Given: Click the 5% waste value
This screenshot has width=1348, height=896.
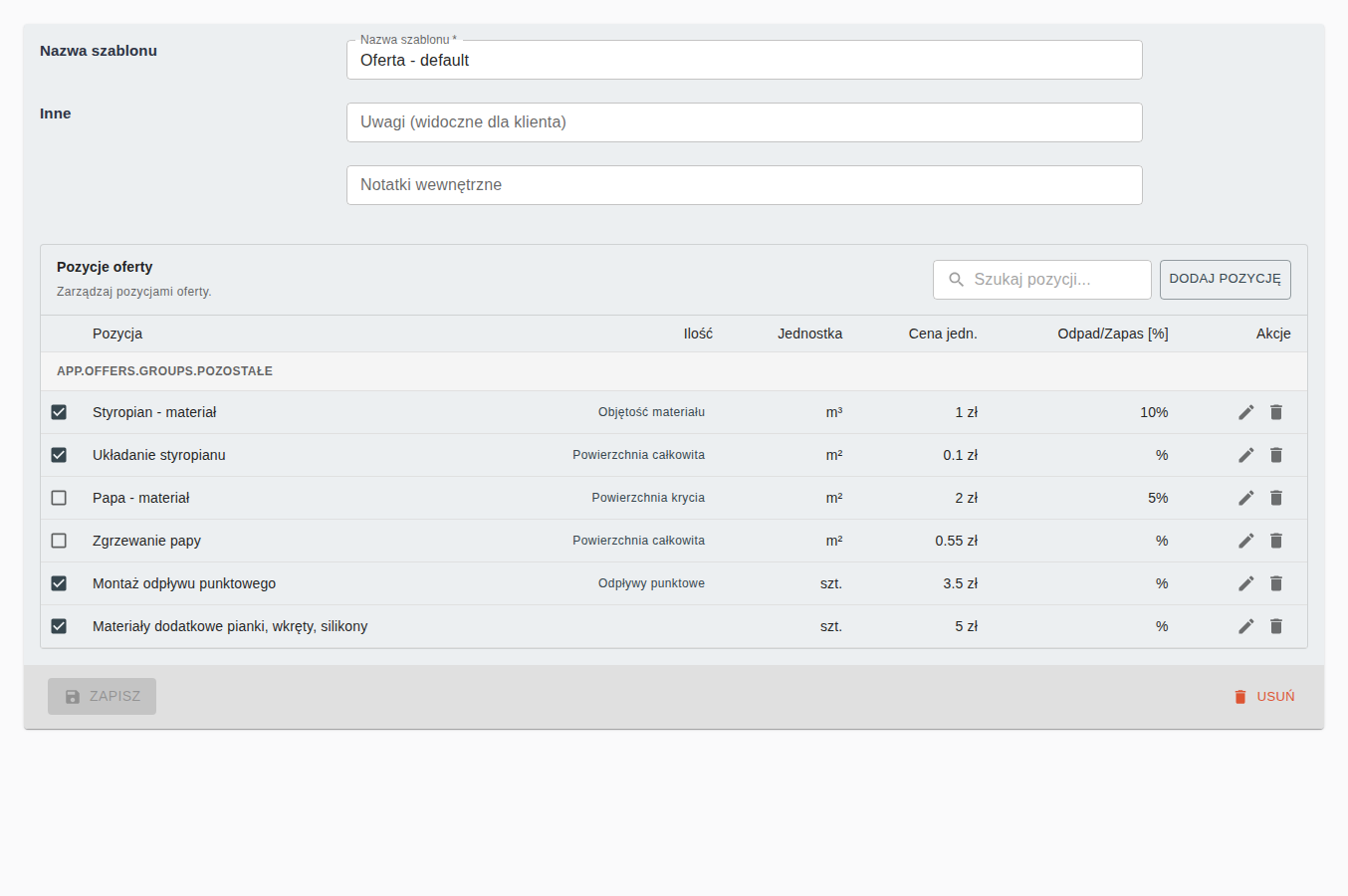Looking at the screenshot, I should coord(1158,498).
